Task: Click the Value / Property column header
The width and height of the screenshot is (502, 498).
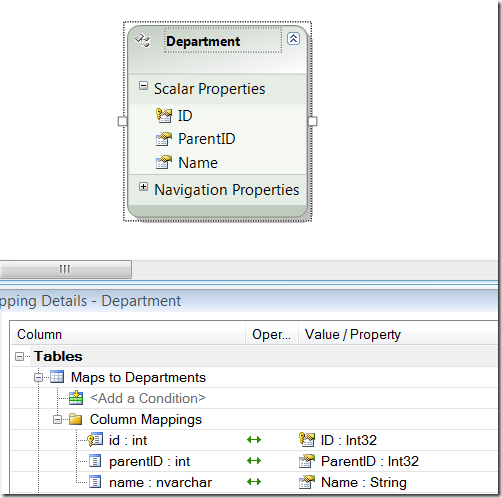Action: (353, 334)
